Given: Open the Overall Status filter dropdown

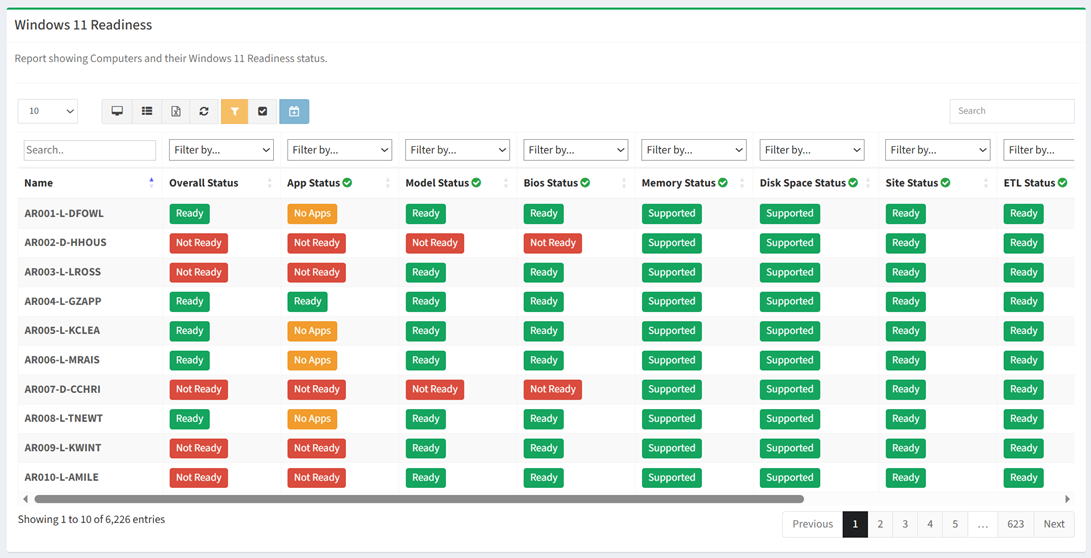Looking at the screenshot, I should coord(221,150).
